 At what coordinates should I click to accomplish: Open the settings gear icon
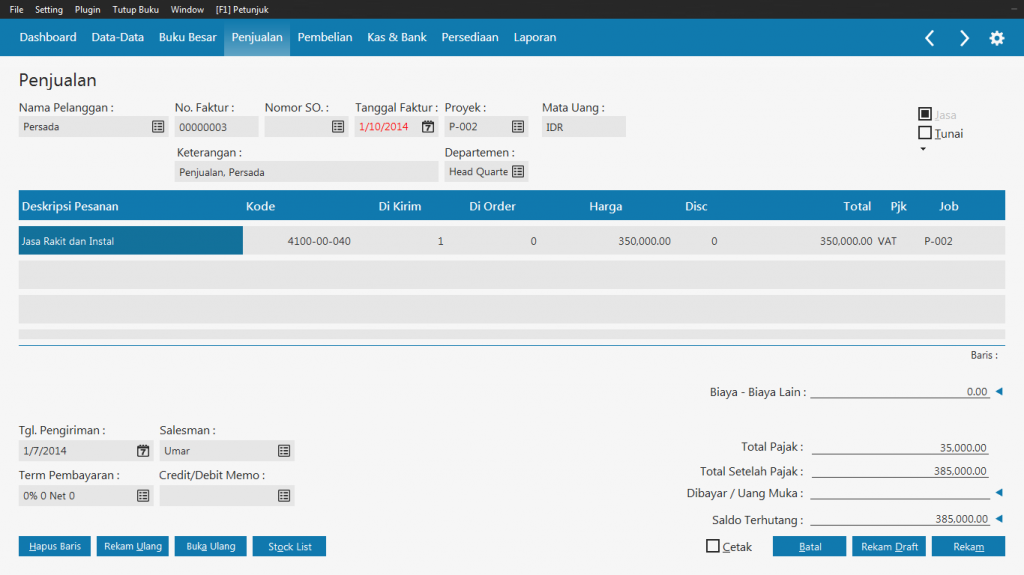click(996, 38)
